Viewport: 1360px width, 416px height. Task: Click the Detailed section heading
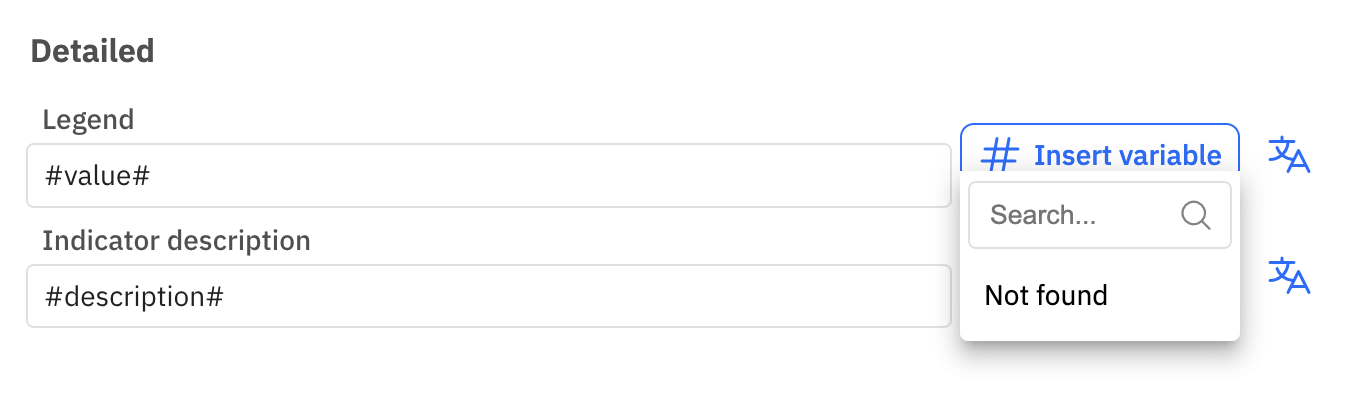click(x=92, y=51)
